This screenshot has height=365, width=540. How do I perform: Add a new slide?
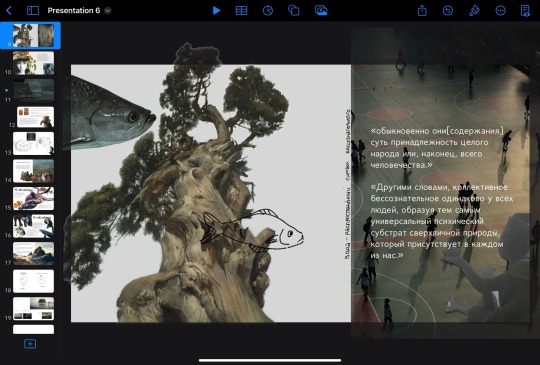pos(30,344)
